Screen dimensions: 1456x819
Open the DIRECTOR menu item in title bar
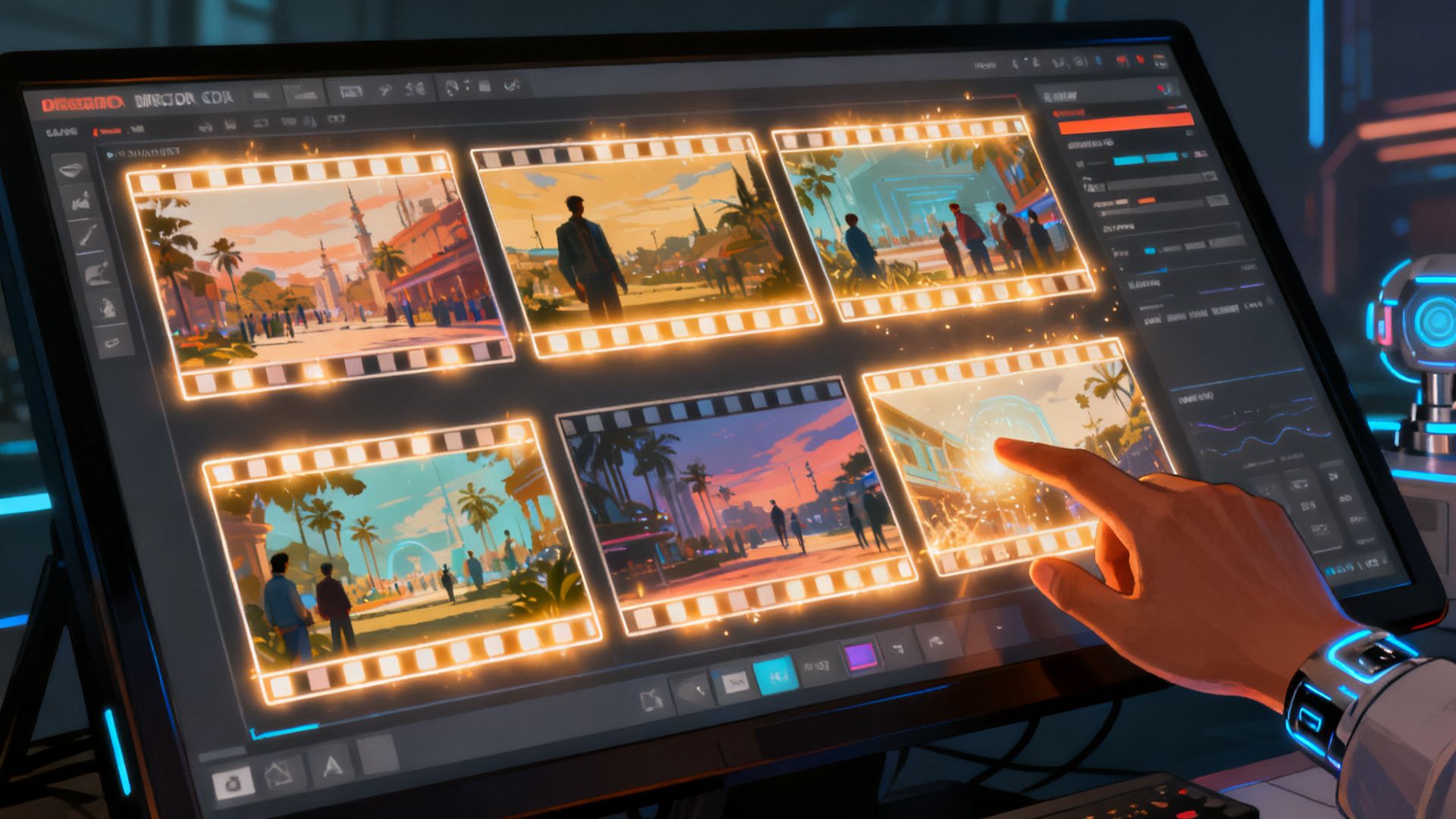coord(165,100)
